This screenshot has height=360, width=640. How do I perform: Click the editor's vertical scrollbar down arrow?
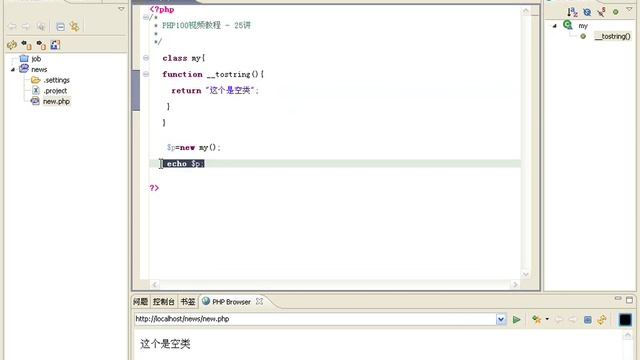tap(526, 274)
